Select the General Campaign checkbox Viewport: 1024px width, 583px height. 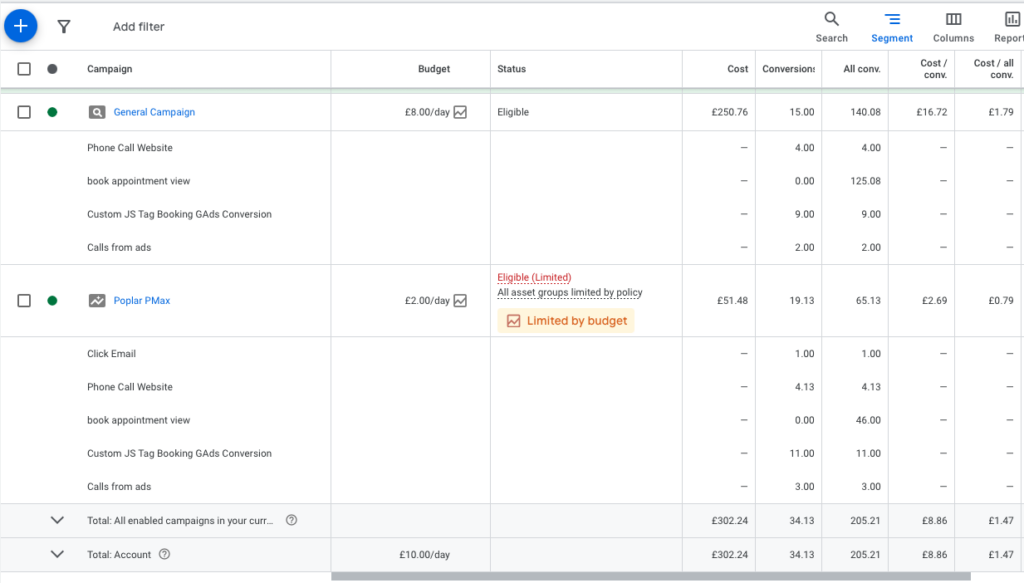click(24, 112)
